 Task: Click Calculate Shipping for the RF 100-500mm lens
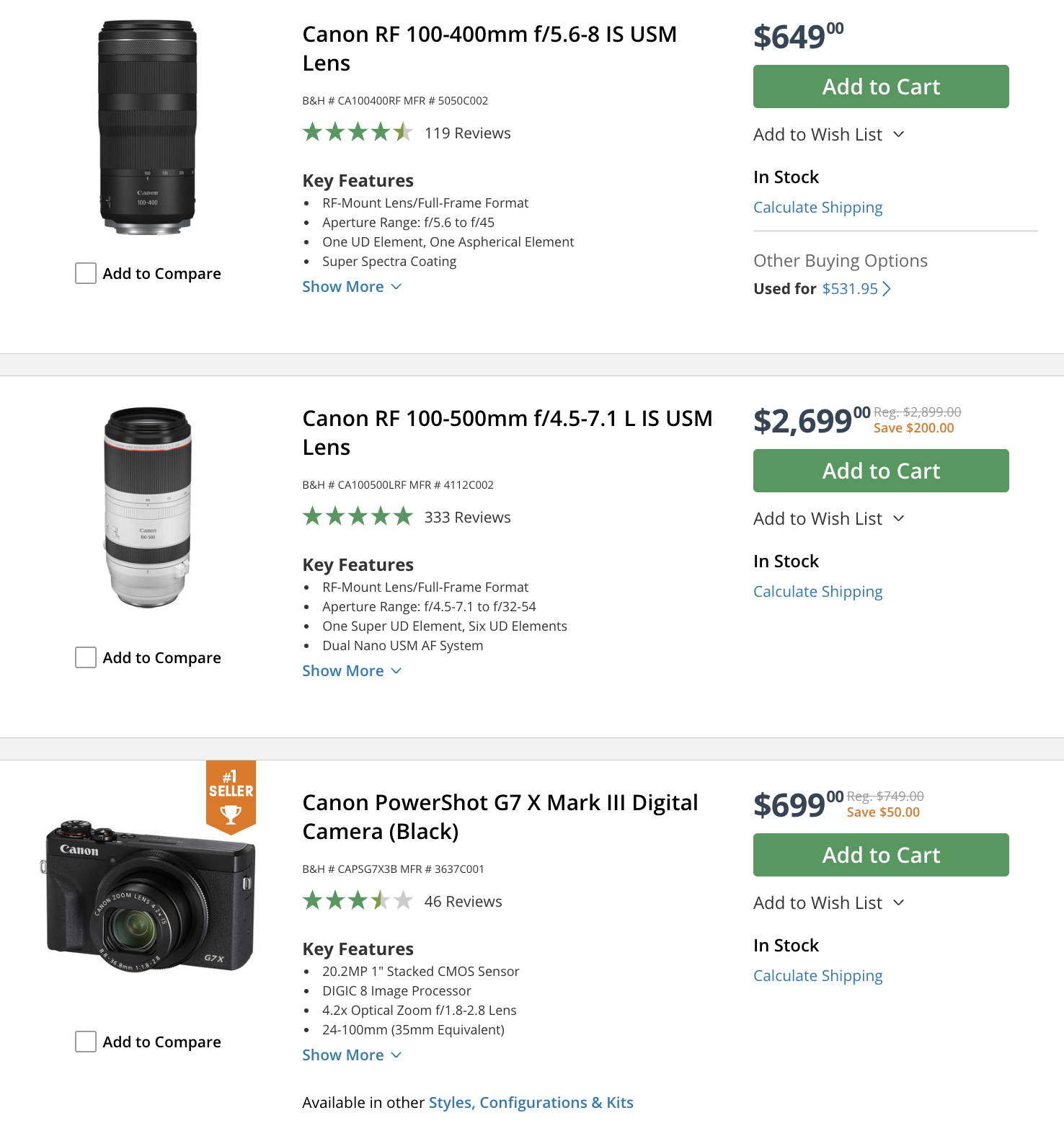tap(817, 592)
